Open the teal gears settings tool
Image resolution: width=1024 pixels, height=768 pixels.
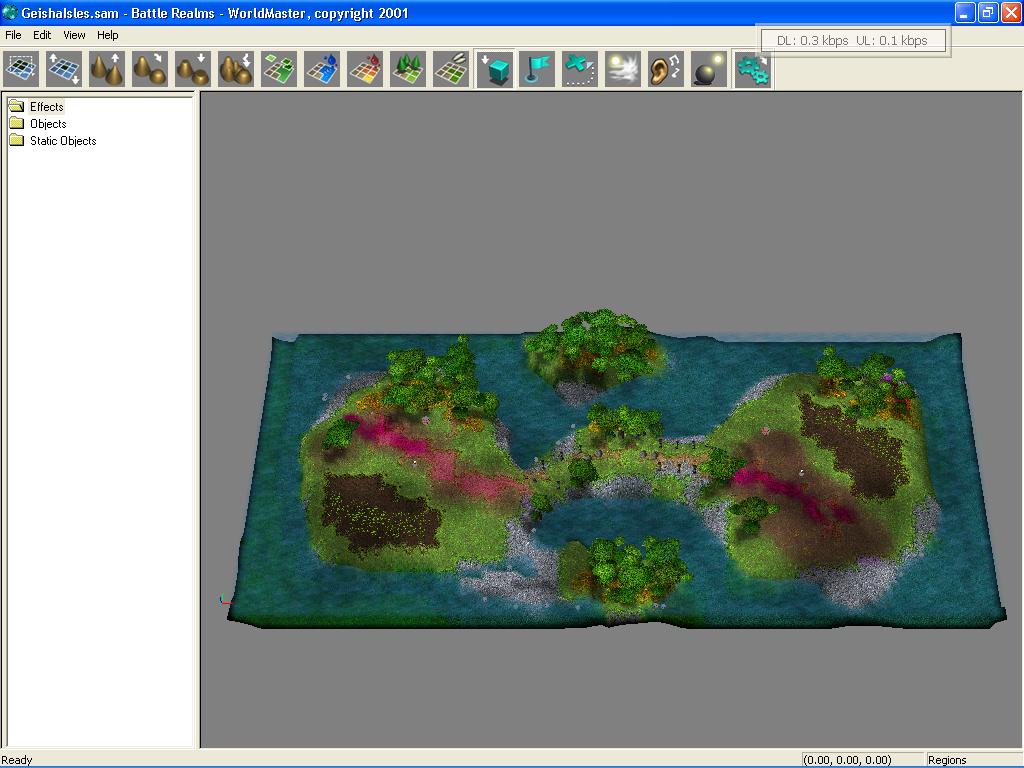coord(752,69)
